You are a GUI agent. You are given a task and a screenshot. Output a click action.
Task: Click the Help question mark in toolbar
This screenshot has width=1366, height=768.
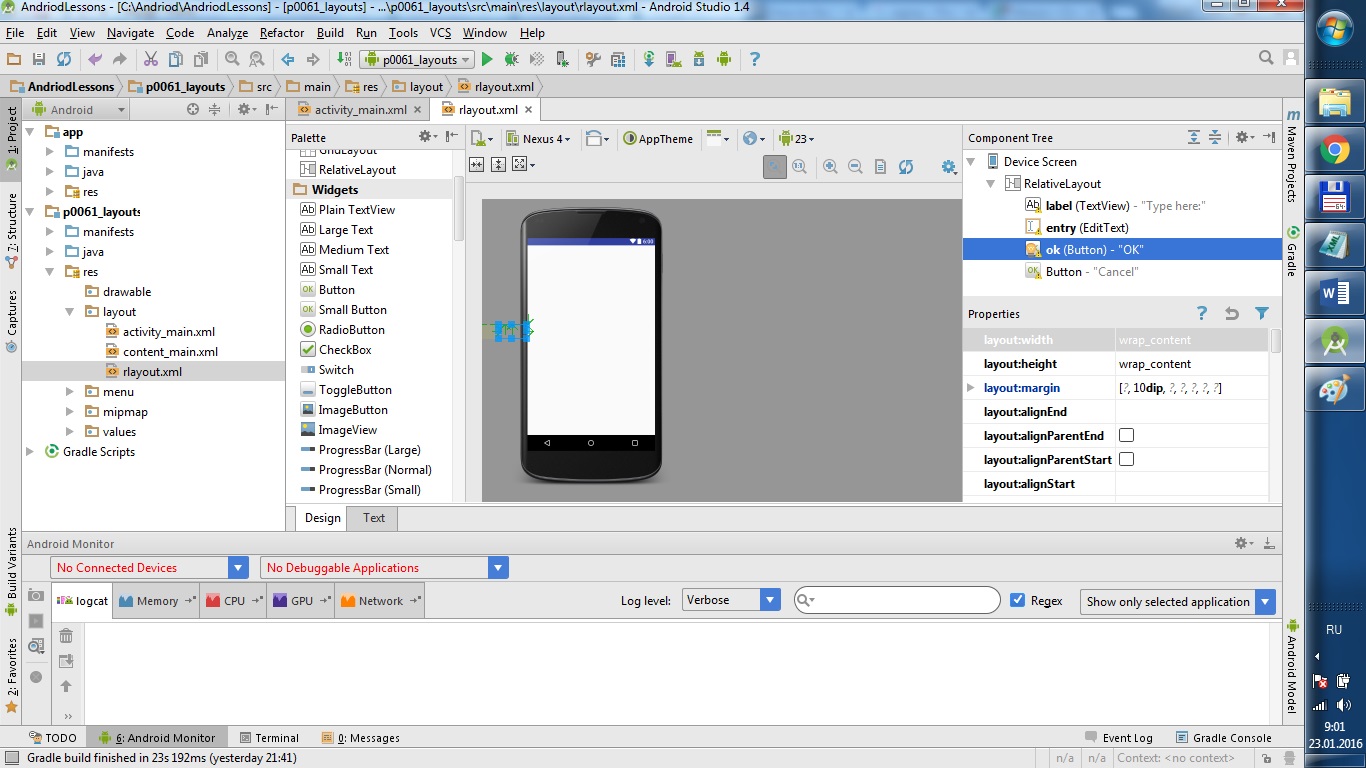[x=755, y=60]
